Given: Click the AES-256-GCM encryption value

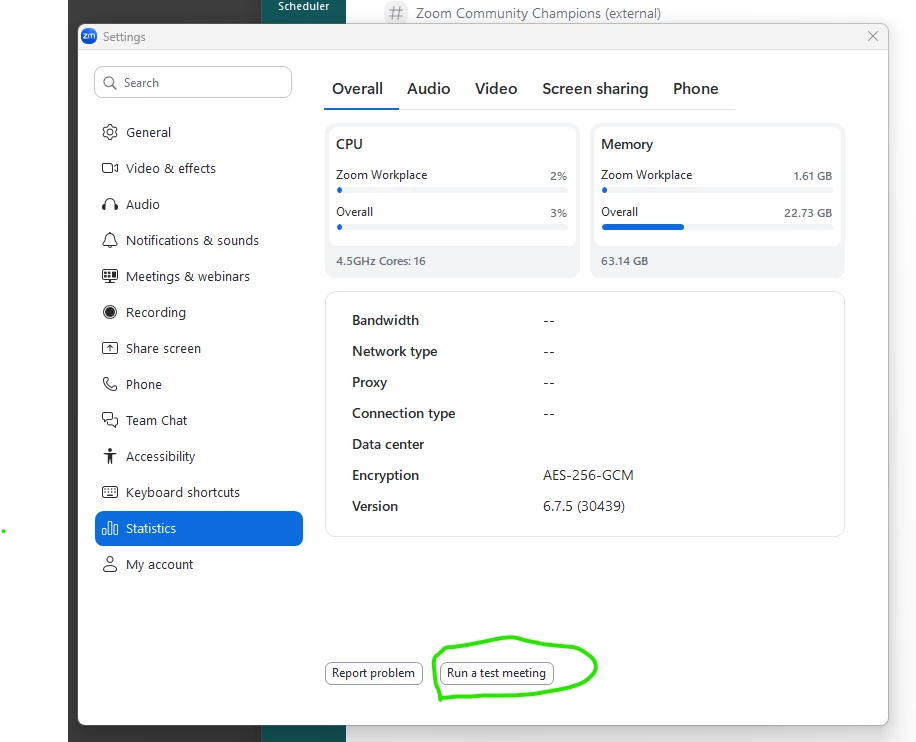Looking at the screenshot, I should click(x=588, y=476).
